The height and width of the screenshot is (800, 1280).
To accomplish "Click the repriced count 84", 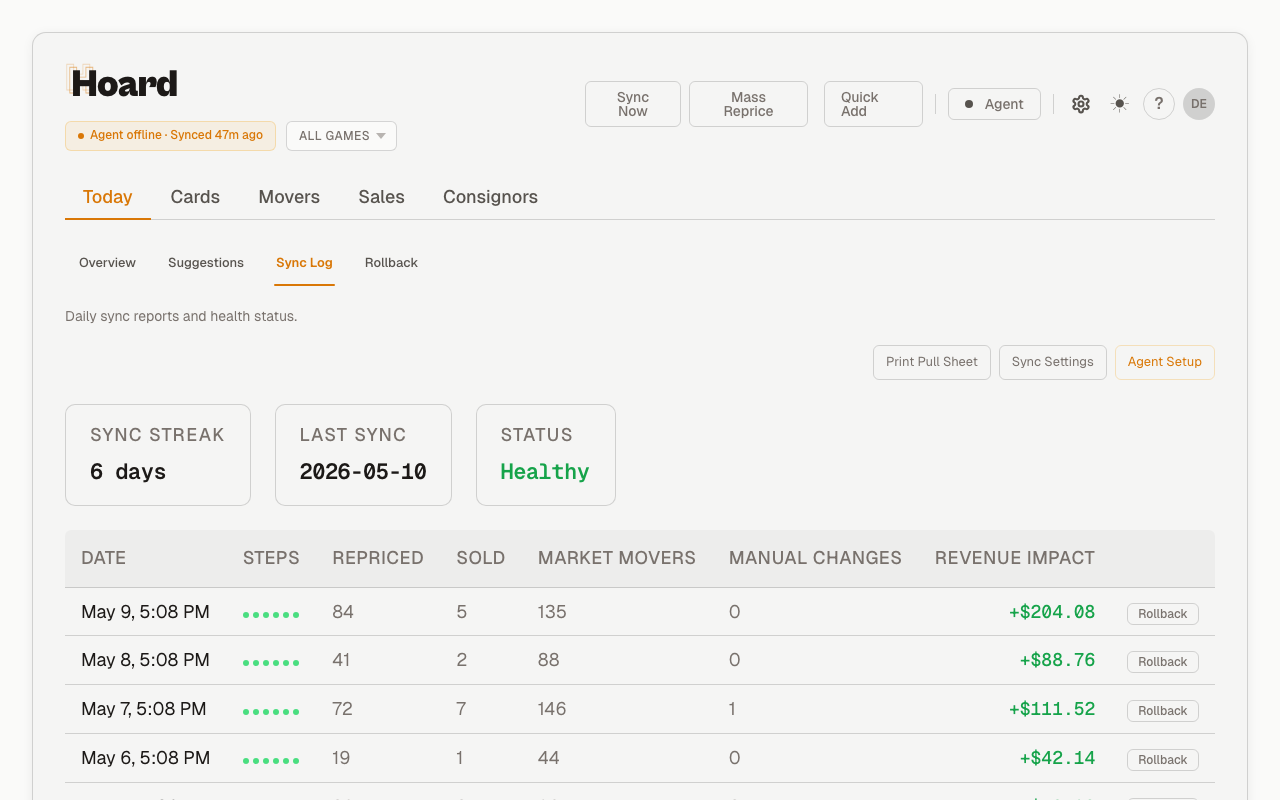I will (343, 612).
